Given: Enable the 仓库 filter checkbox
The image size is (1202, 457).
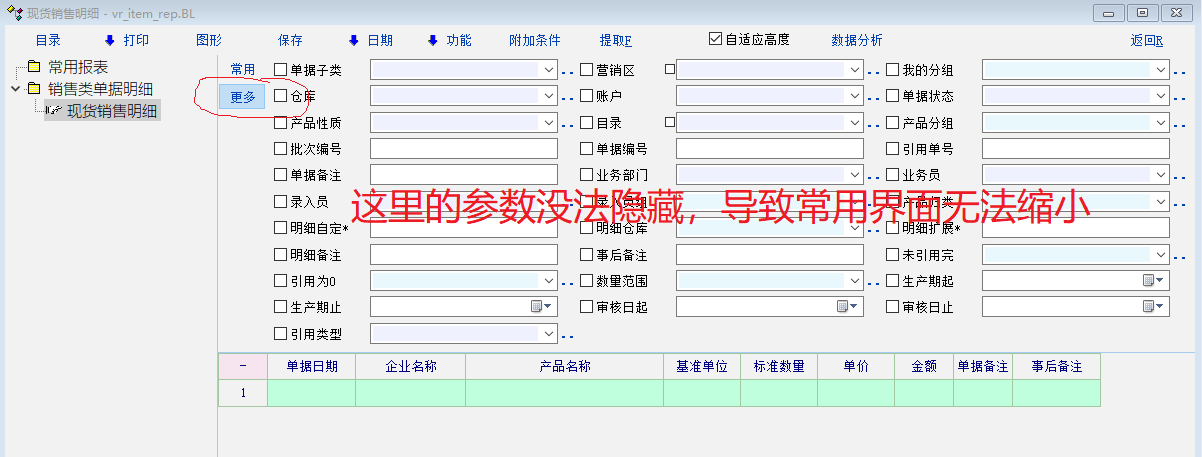Looking at the screenshot, I should (x=281, y=97).
